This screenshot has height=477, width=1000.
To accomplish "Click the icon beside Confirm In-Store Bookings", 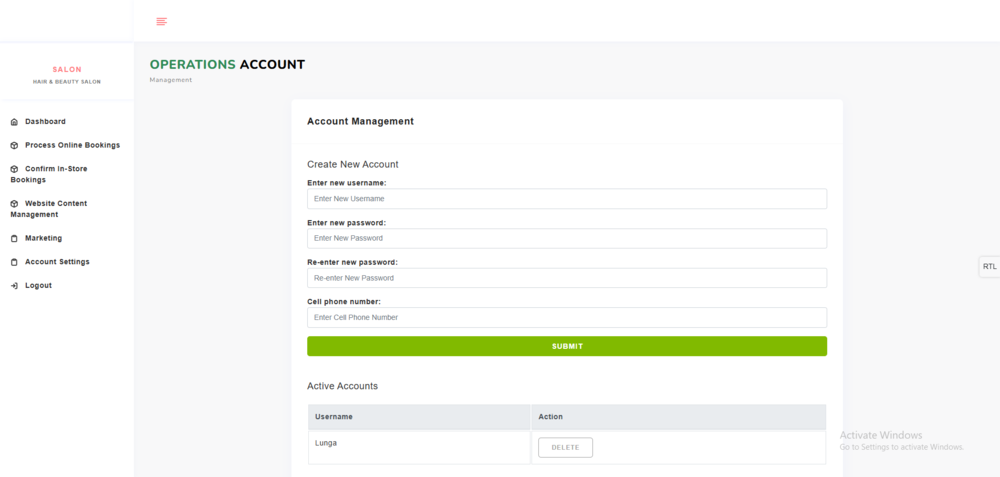I will coord(14,169).
